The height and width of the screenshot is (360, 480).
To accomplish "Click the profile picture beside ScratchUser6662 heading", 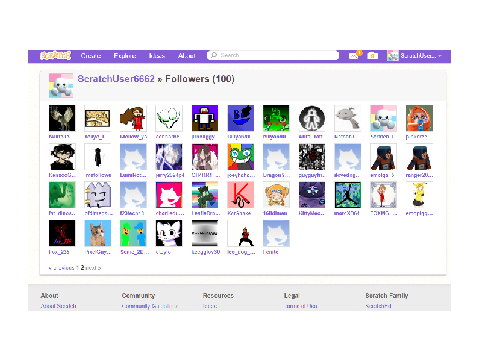I will click(61, 85).
